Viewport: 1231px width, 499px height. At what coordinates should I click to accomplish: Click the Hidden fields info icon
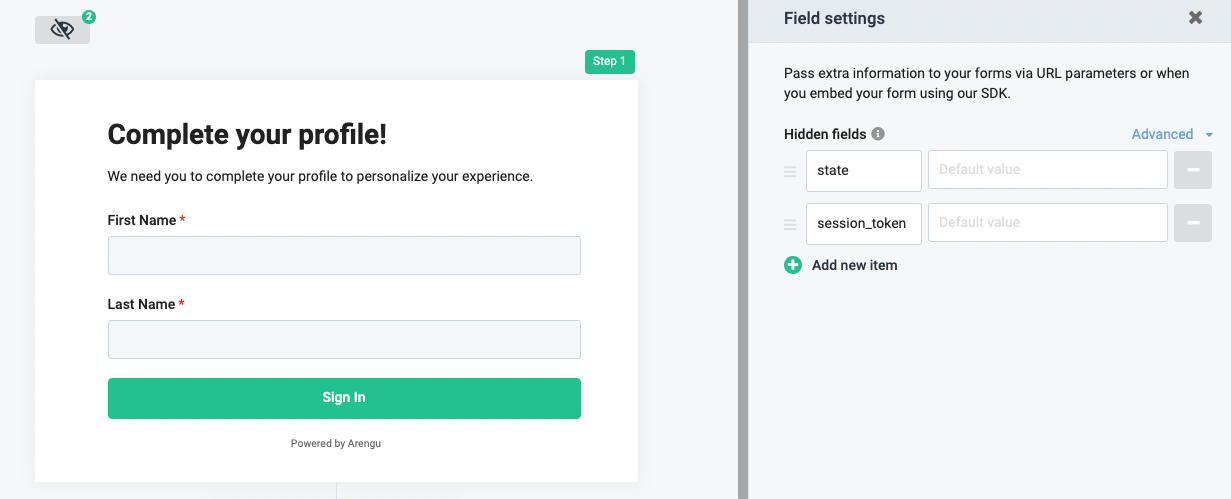tap(878, 134)
